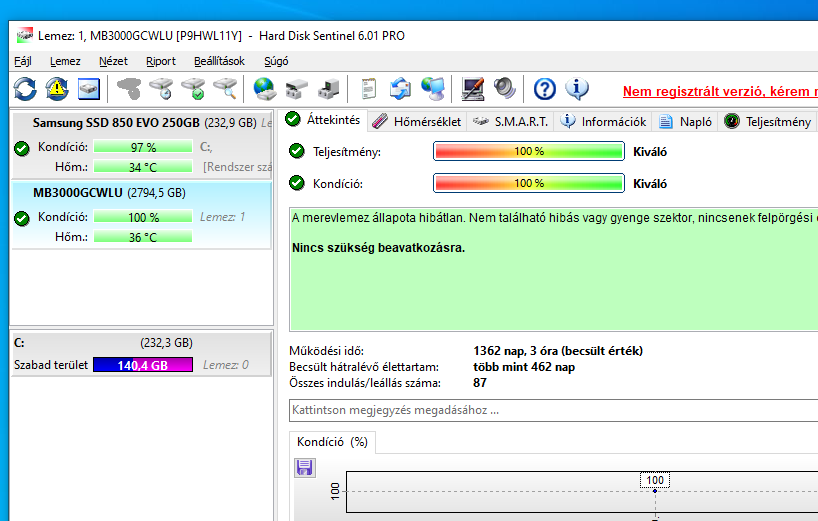Select the Samsung SSD 850 EVO 250GB disk
Viewport: 818px width, 521px height.
click(141, 145)
